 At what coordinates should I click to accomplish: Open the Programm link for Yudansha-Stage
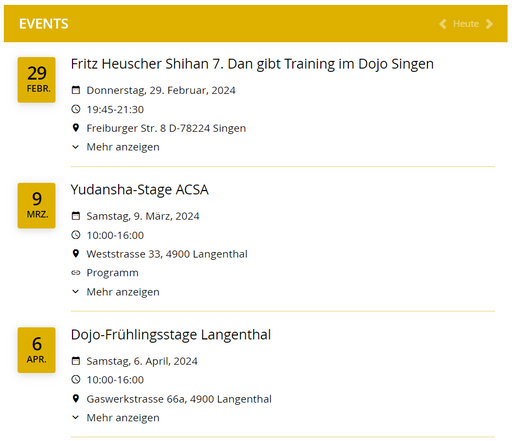pyautogui.click(x=112, y=273)
